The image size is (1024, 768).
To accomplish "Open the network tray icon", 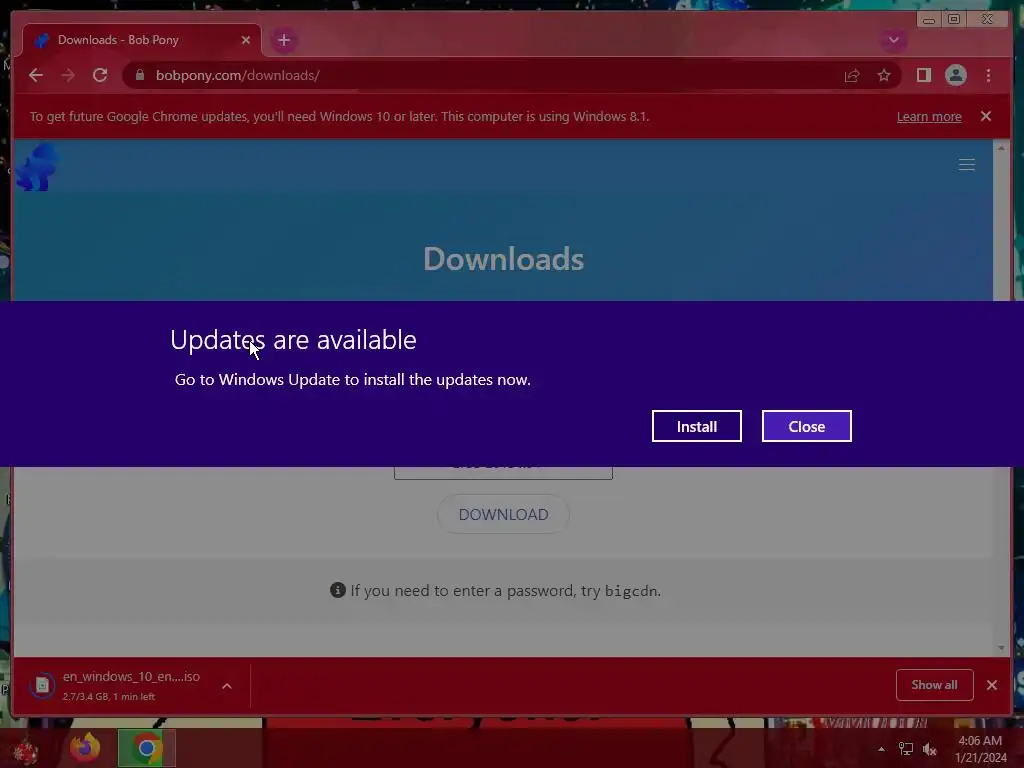I will coord(906,749).
